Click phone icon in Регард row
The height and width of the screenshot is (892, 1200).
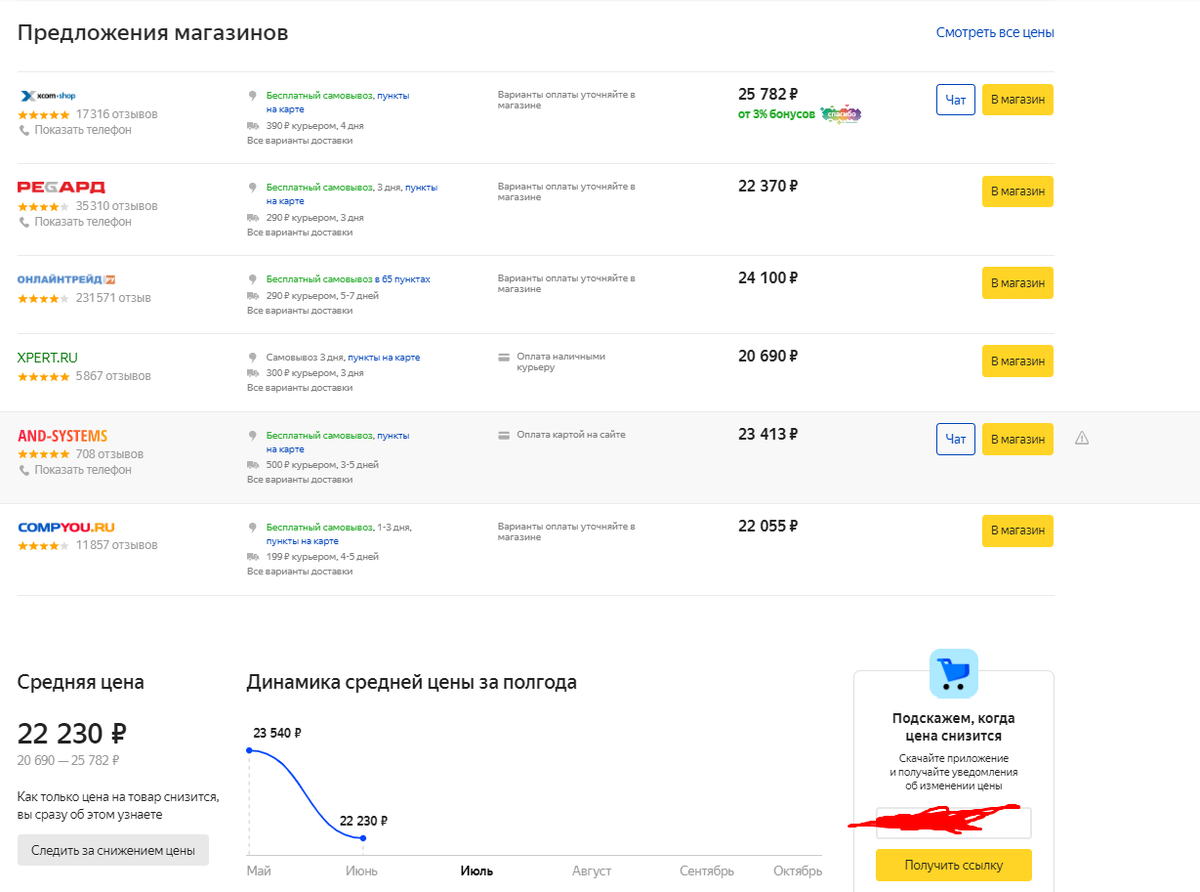pyautogui.click(x=24, y=222)
